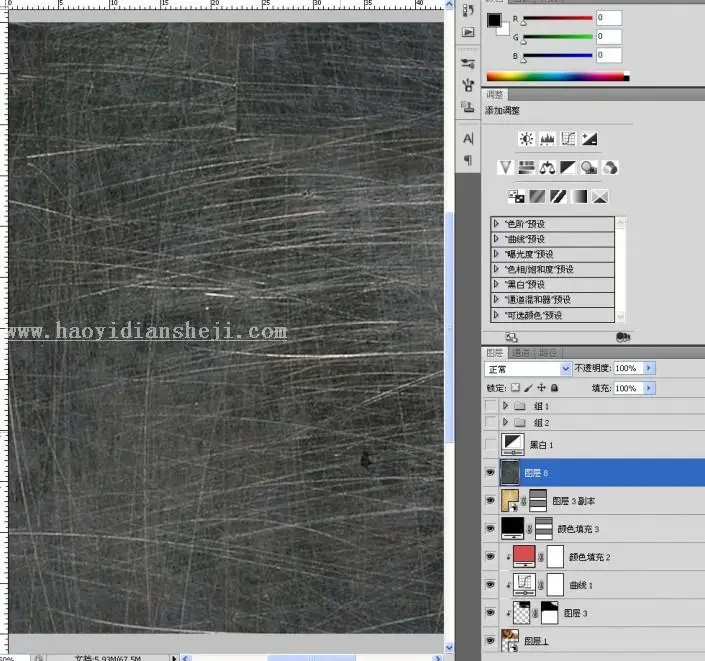
Task: Hide layer 图层 3
Action: click(491, 613)
